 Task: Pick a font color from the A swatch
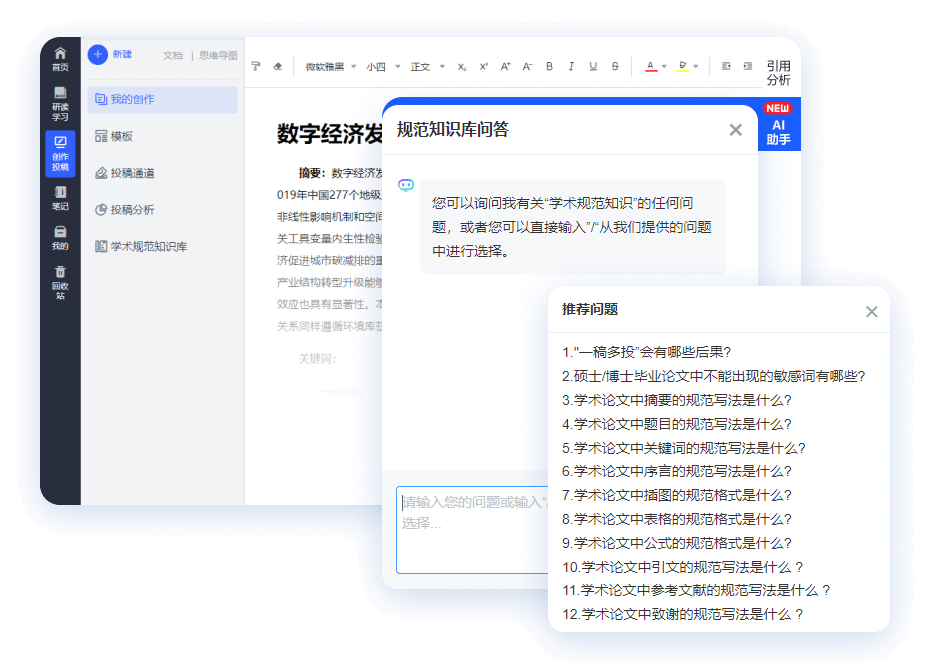pos(651,66)
